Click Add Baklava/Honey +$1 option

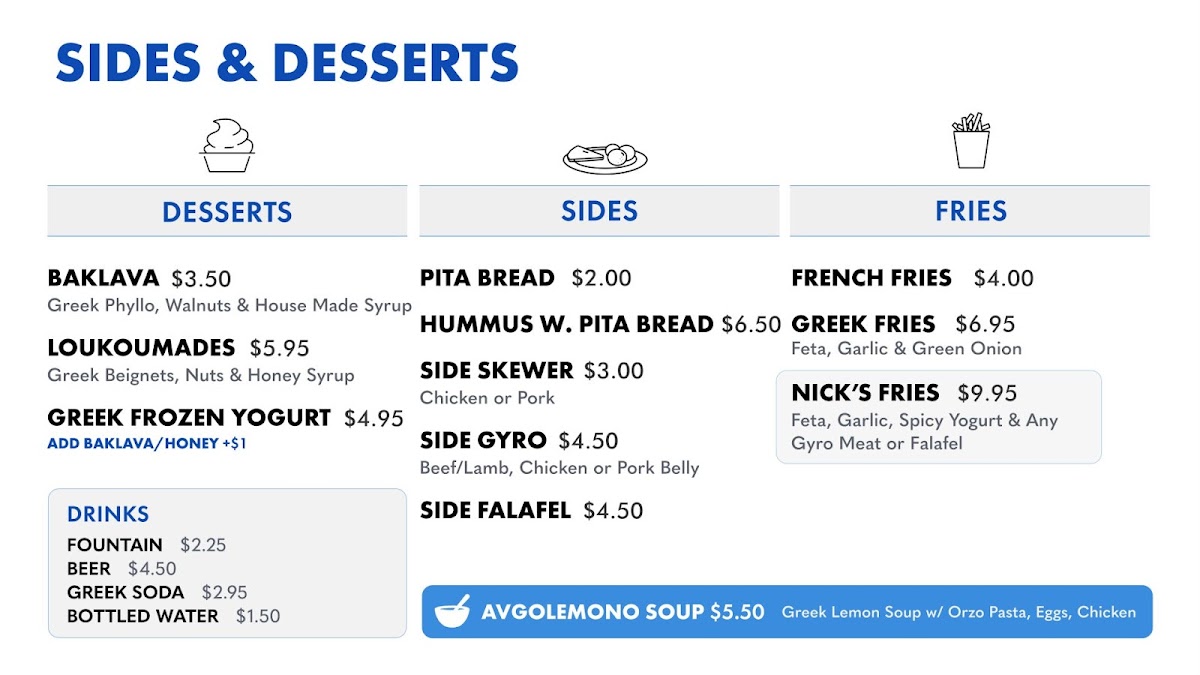[146, 443]
